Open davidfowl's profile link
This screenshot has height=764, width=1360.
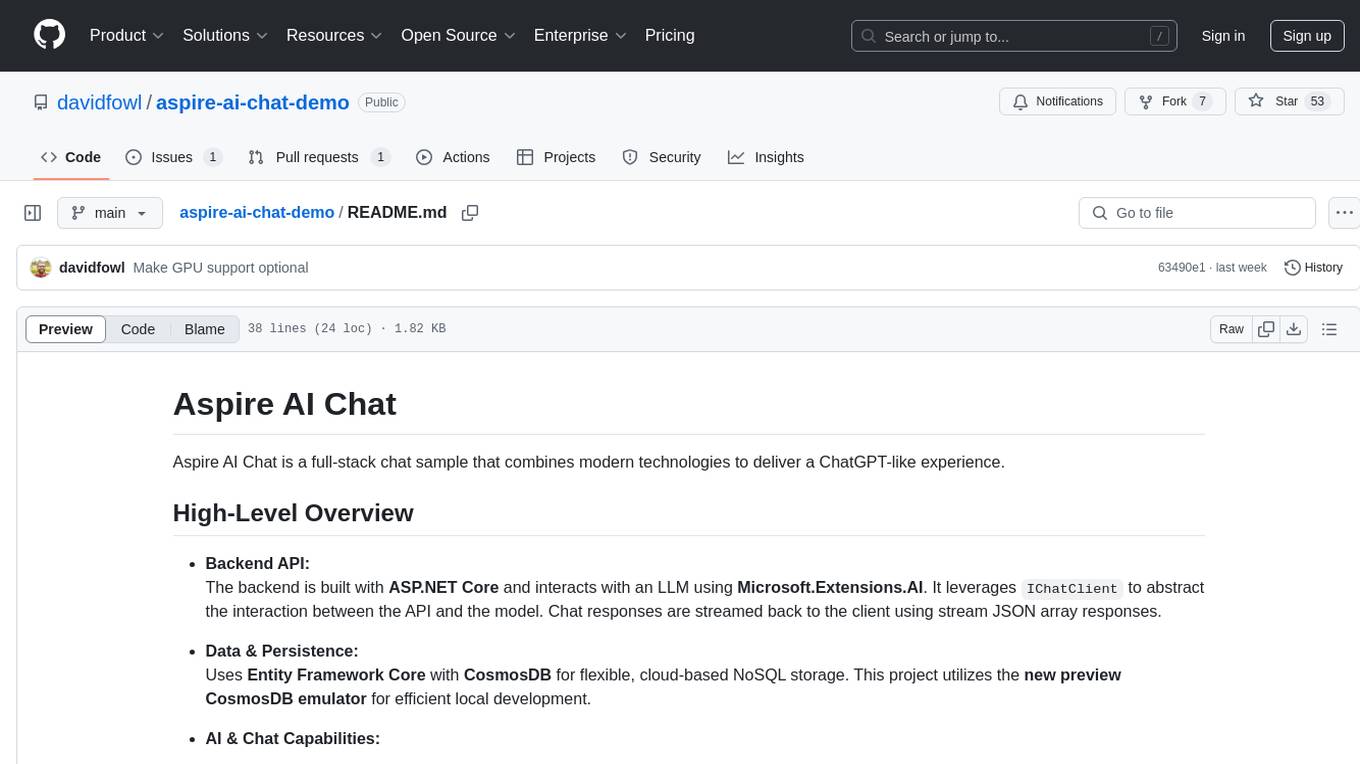click(x=99, y=102)
